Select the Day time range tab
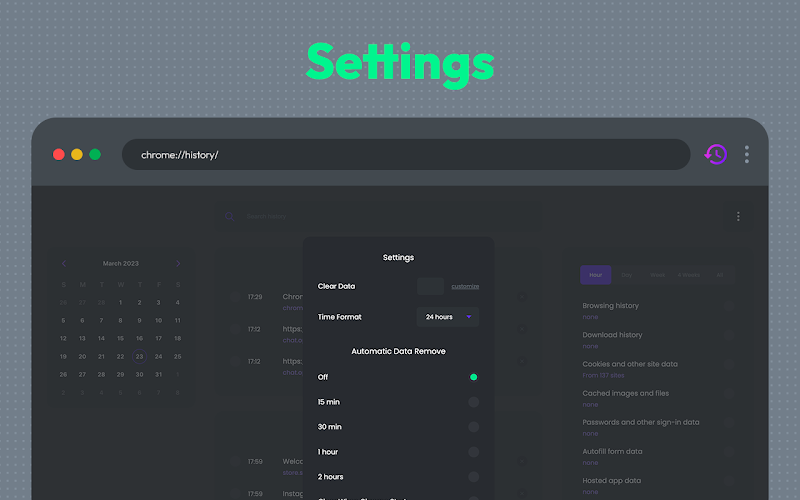This screenshot has height=500, width=800. click(627, 275)
